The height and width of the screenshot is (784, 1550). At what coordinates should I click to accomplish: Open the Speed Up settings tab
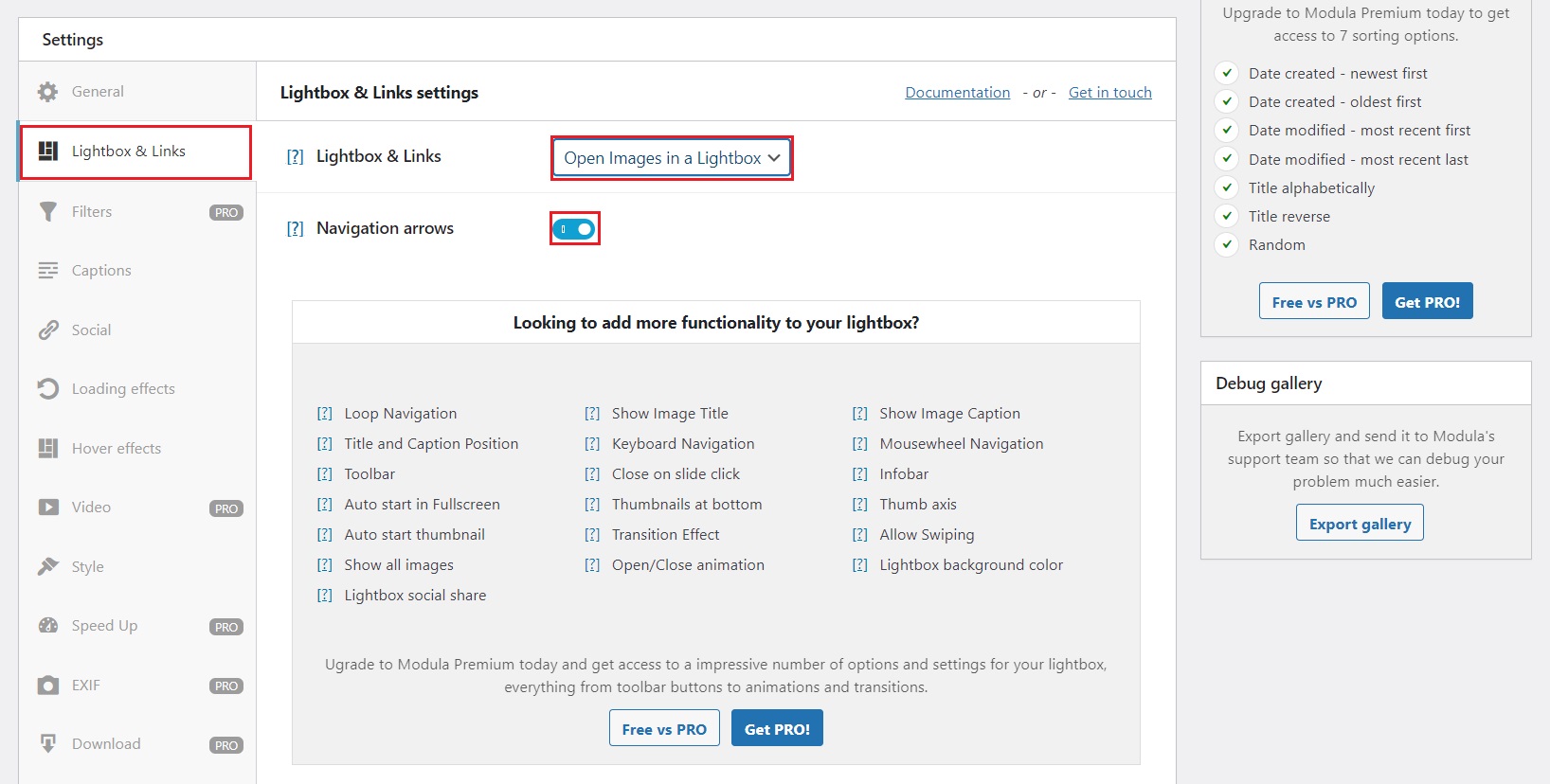click(x=104, y=626)
